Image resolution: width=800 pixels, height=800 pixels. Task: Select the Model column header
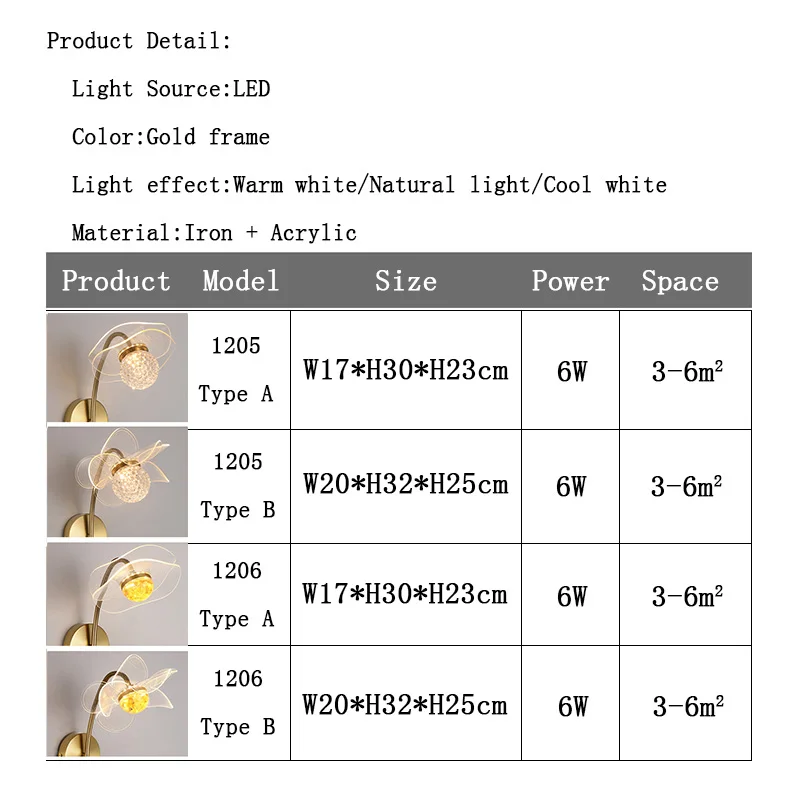point(241,281)
